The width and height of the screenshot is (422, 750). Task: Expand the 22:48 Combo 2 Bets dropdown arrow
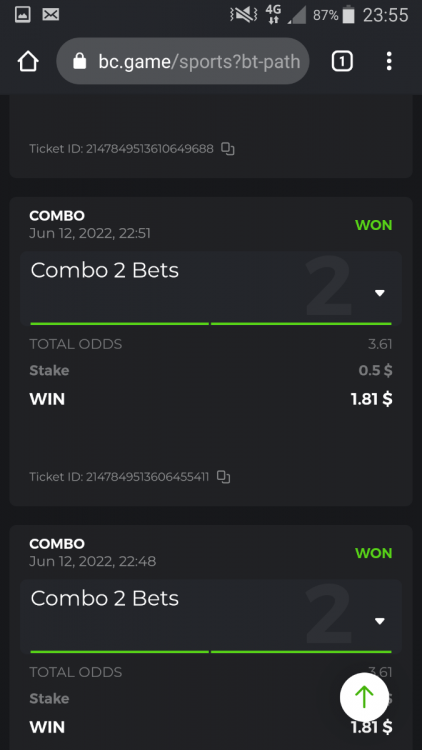point(379,621)
